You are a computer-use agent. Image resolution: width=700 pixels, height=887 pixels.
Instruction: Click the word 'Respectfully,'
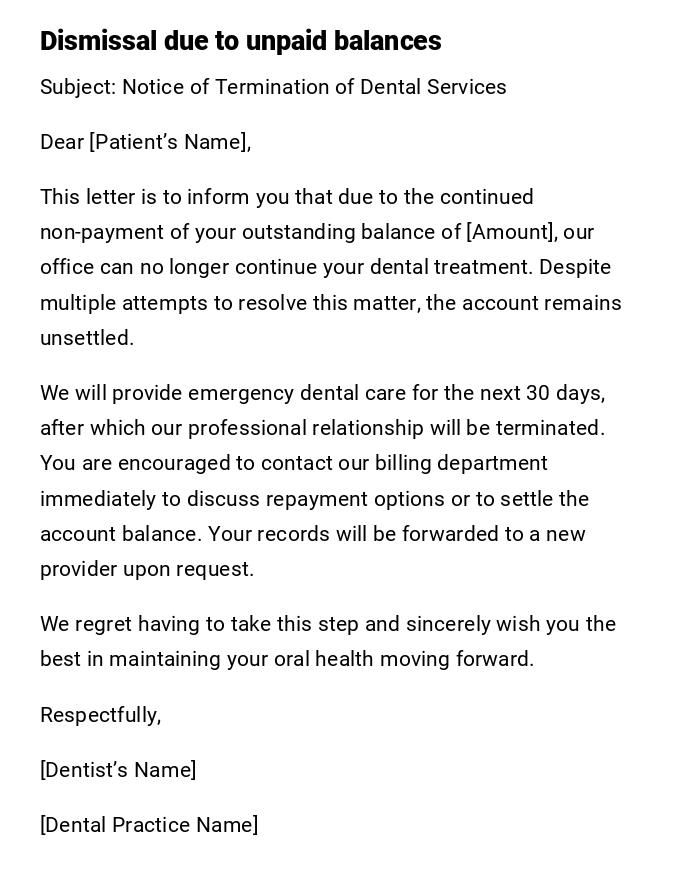click(100, 715)
